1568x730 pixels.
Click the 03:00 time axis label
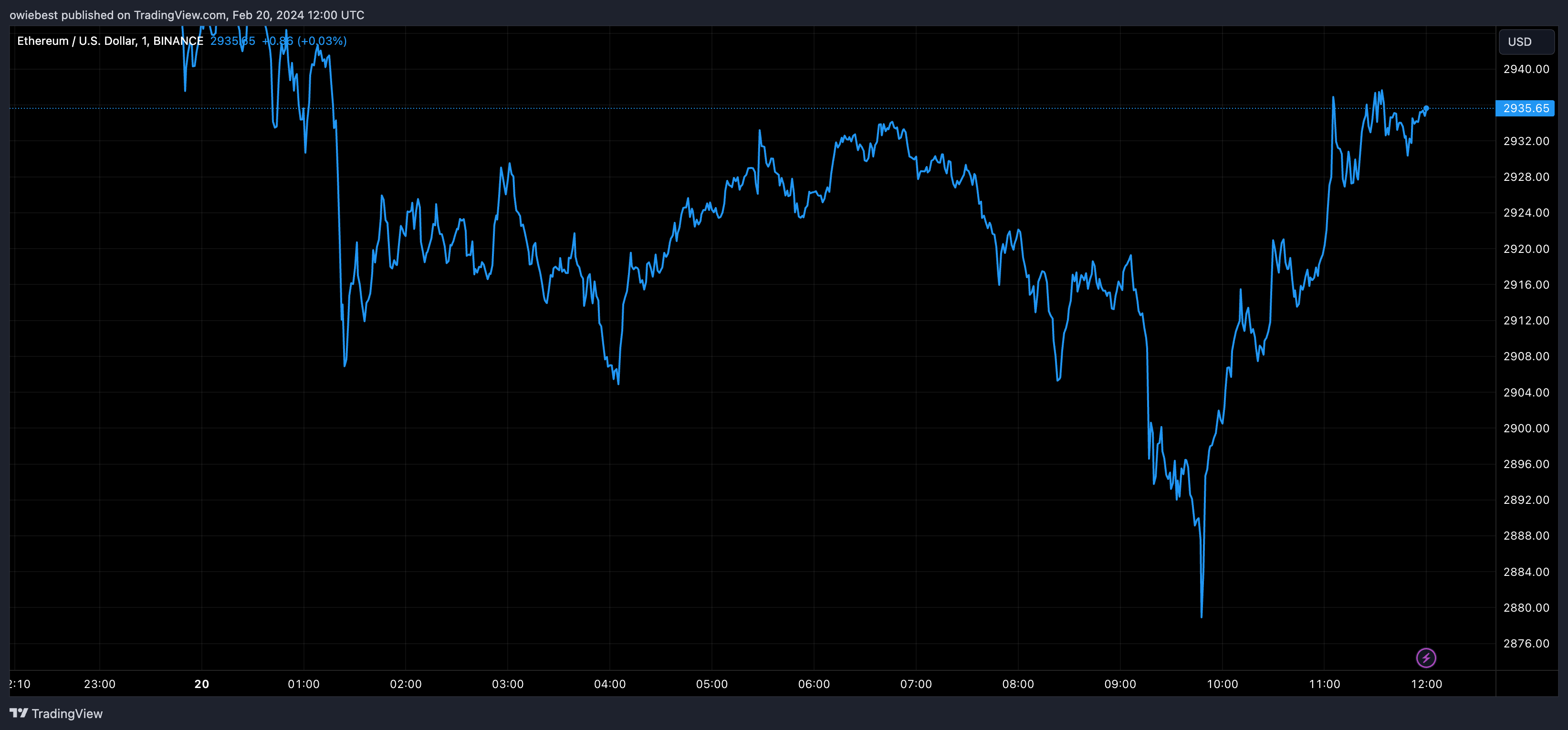pyautogui.click(x=508, y=684)
